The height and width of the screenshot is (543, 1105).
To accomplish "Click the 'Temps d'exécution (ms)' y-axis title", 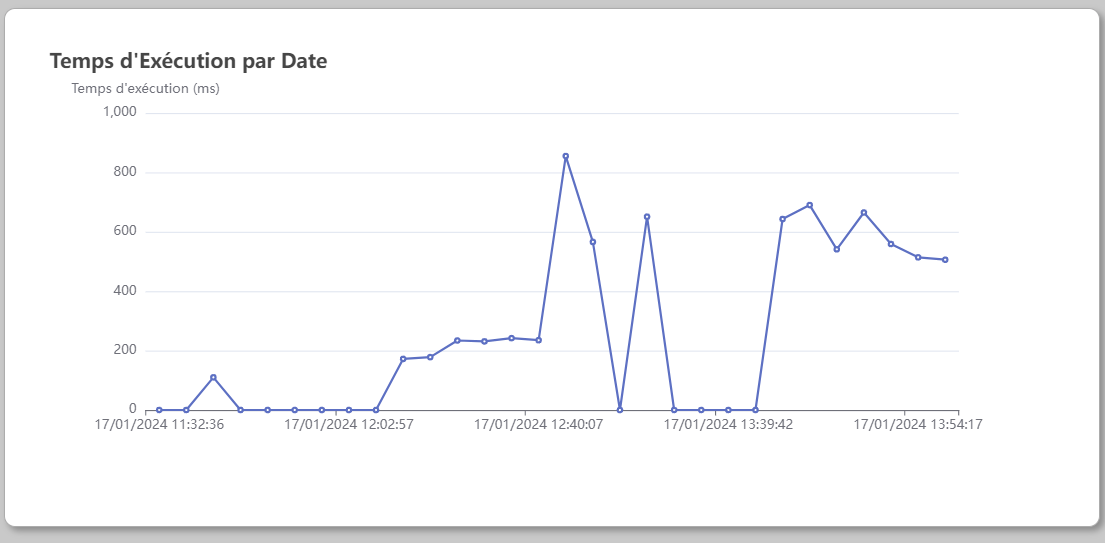I will [145, 88].
